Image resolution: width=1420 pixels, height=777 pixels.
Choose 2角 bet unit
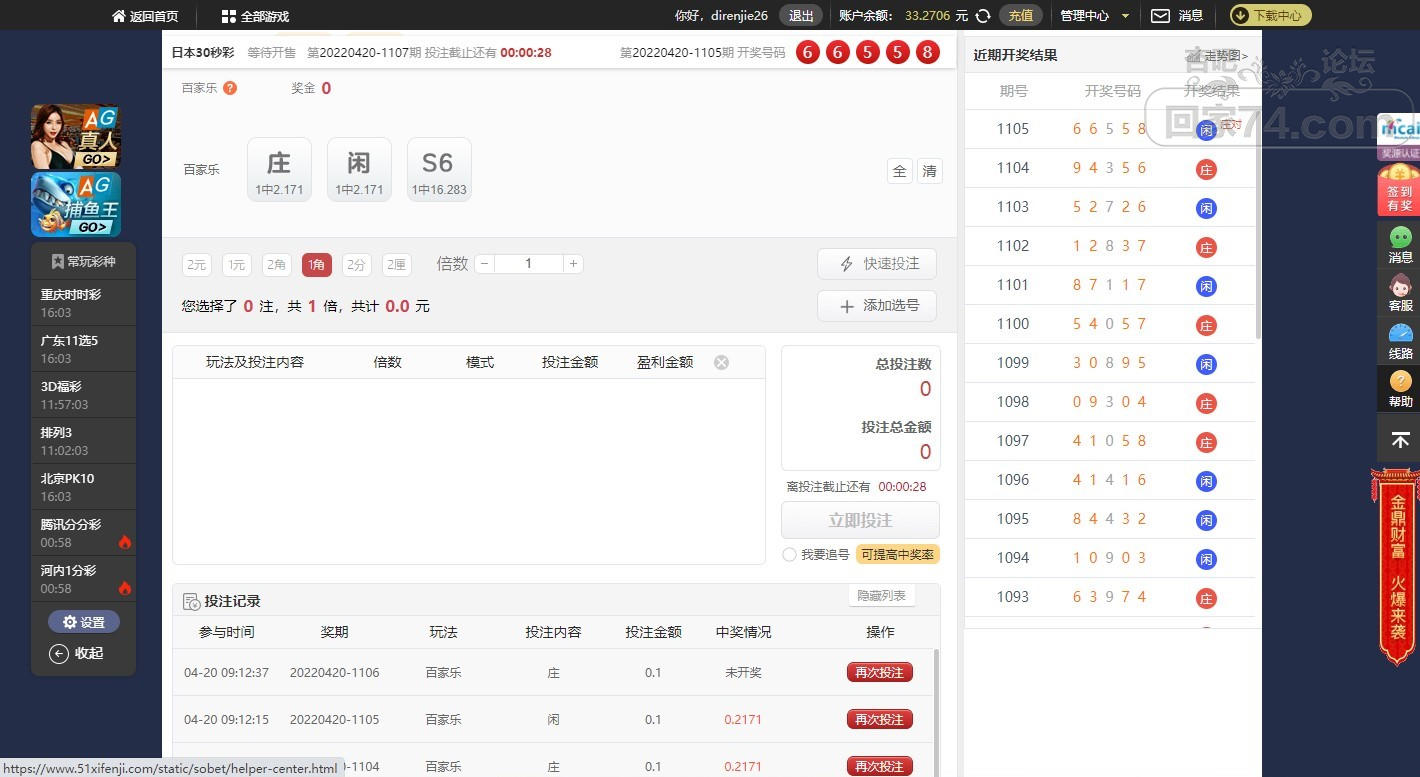click(277, 265)
